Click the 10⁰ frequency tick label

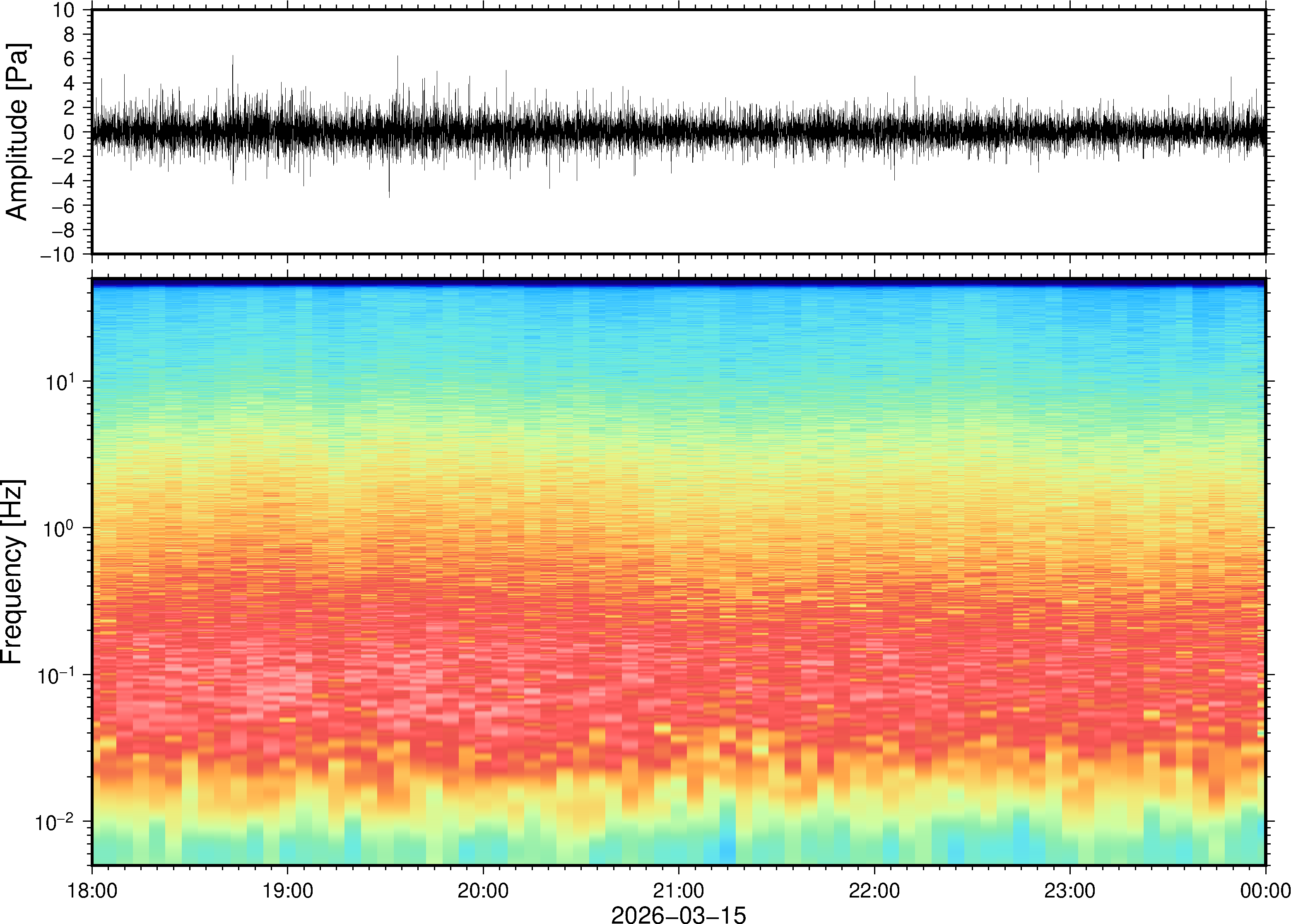(x=59, y=528)
